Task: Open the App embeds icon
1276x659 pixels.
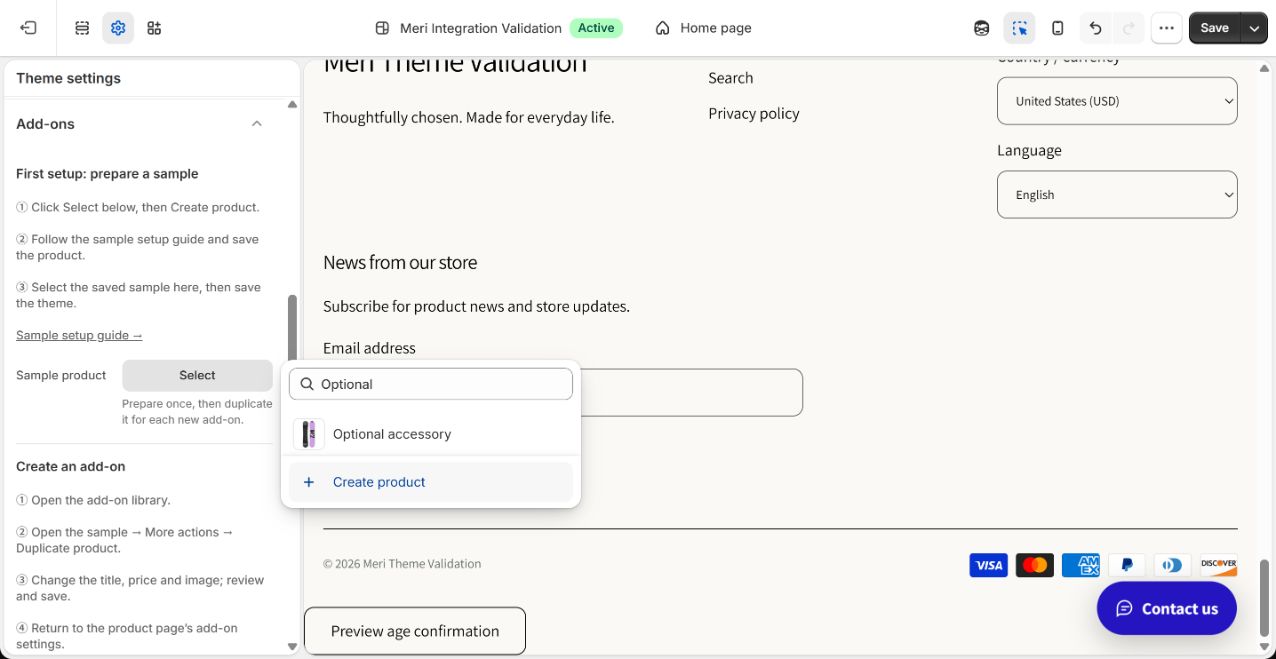Action: (x=154, y=28)
